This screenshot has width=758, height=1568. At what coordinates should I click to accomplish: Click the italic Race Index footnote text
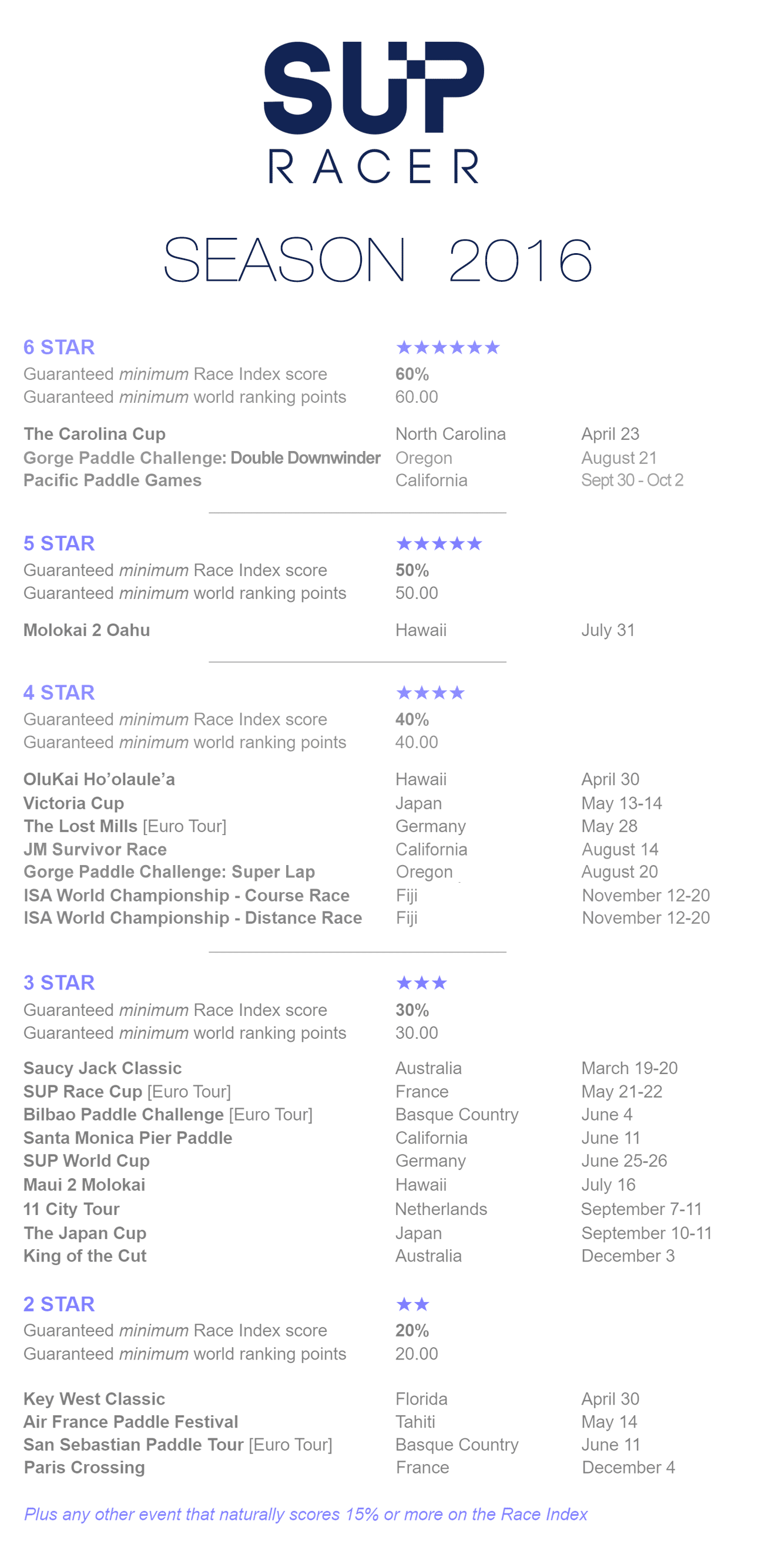click(306, 1515)
